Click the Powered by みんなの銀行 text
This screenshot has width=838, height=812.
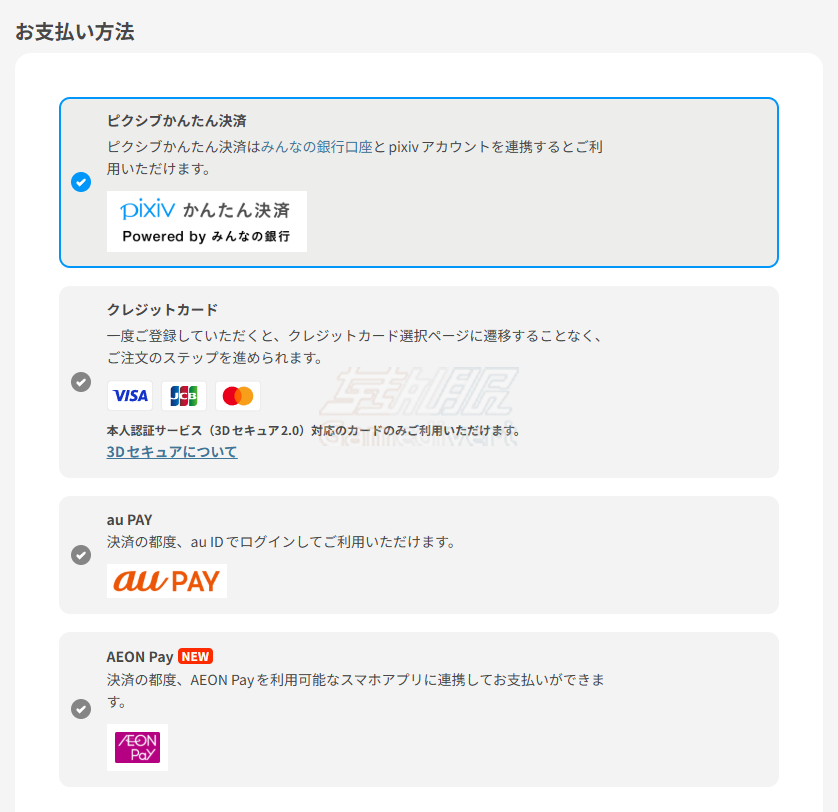207,237
